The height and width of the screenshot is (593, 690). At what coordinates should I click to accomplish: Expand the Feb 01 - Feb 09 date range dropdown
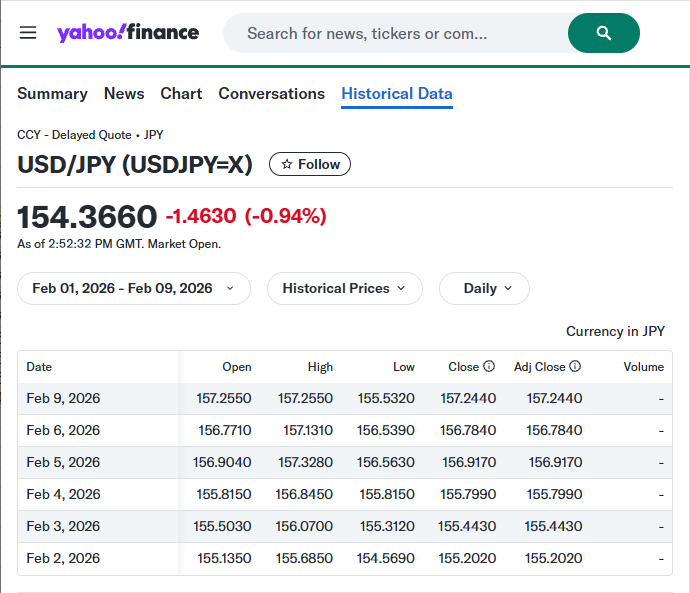click(x=134, y=288)
